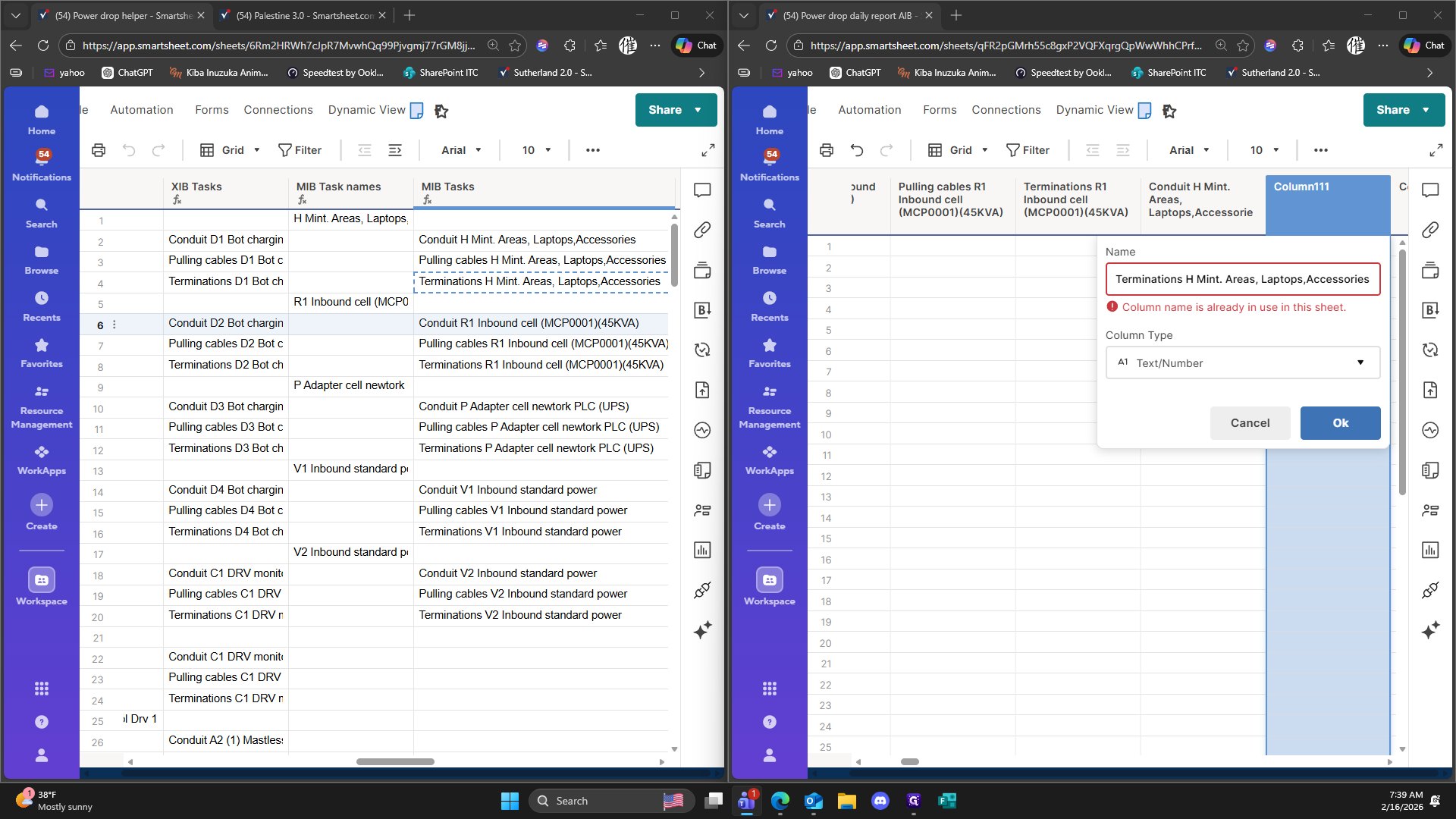Click the print icon in left sheet toolbar
Viewport: 1456px width, 819px height.
click(99, 150)
